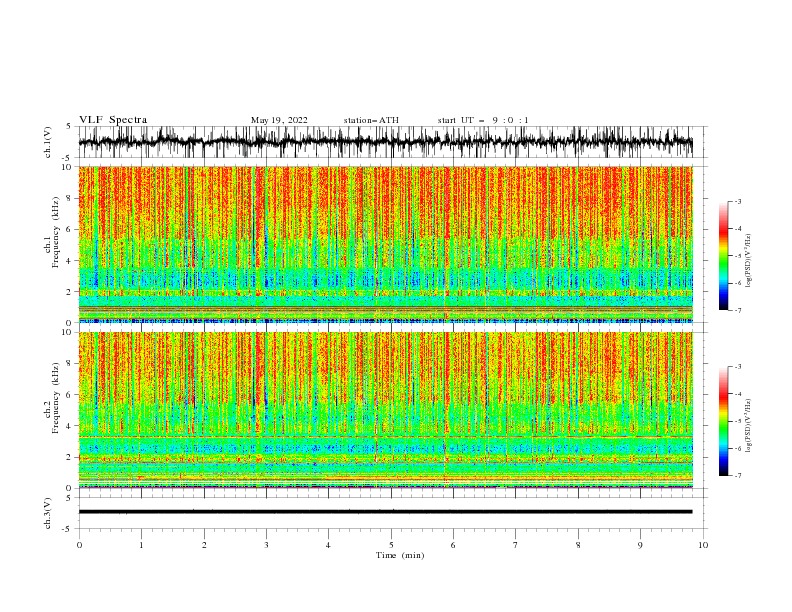
Task: Click time axis tick label "4"
Action: tap(328, 545)
